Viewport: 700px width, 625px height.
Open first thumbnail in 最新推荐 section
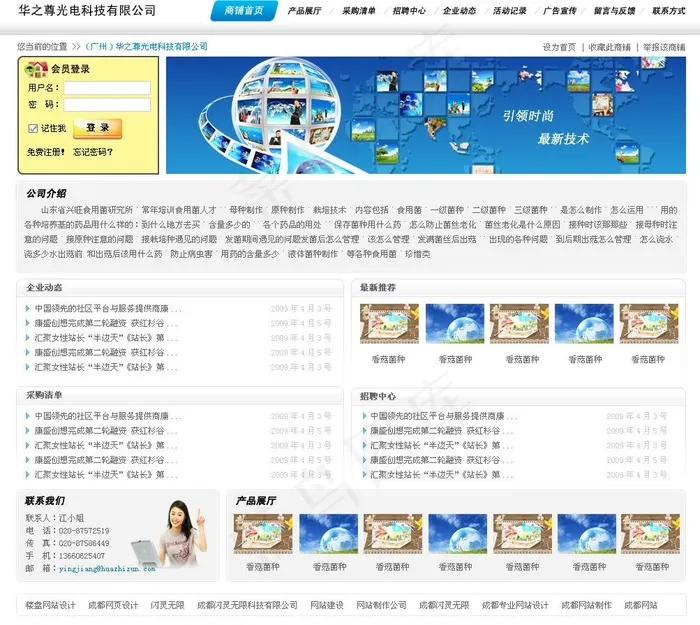tap(389, 325)
